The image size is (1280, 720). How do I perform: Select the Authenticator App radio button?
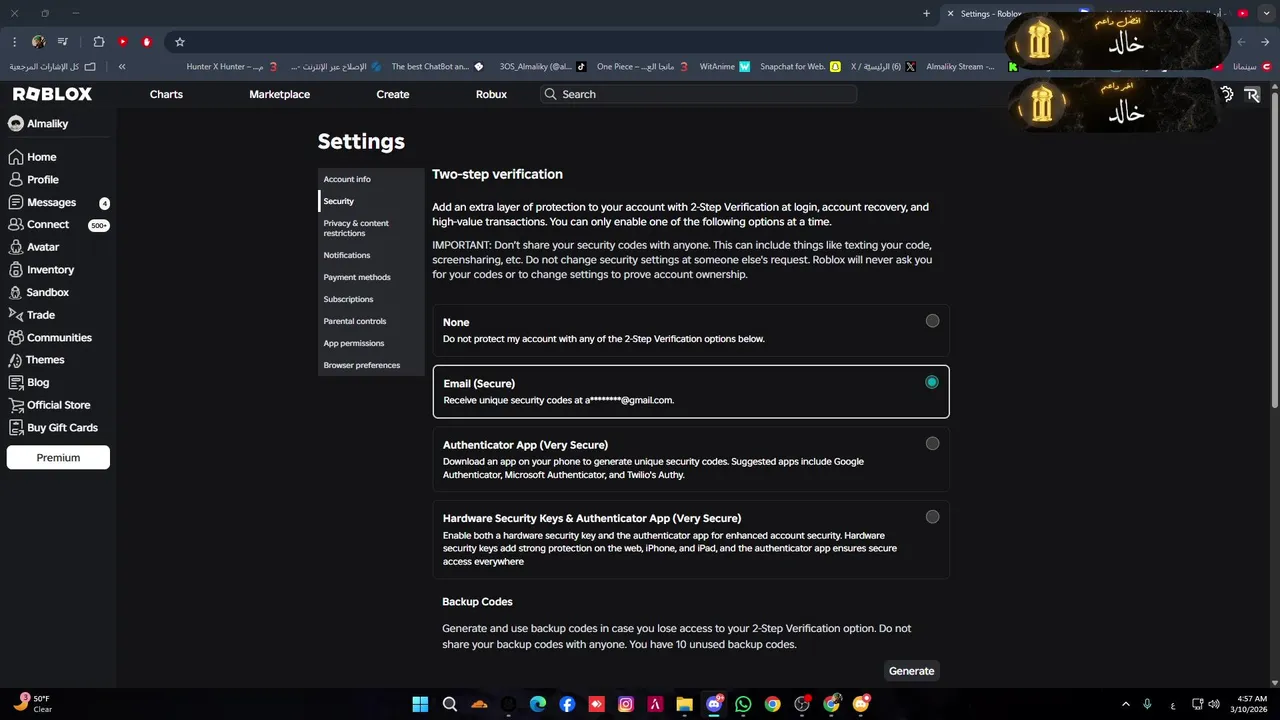[x=932, y=443]
